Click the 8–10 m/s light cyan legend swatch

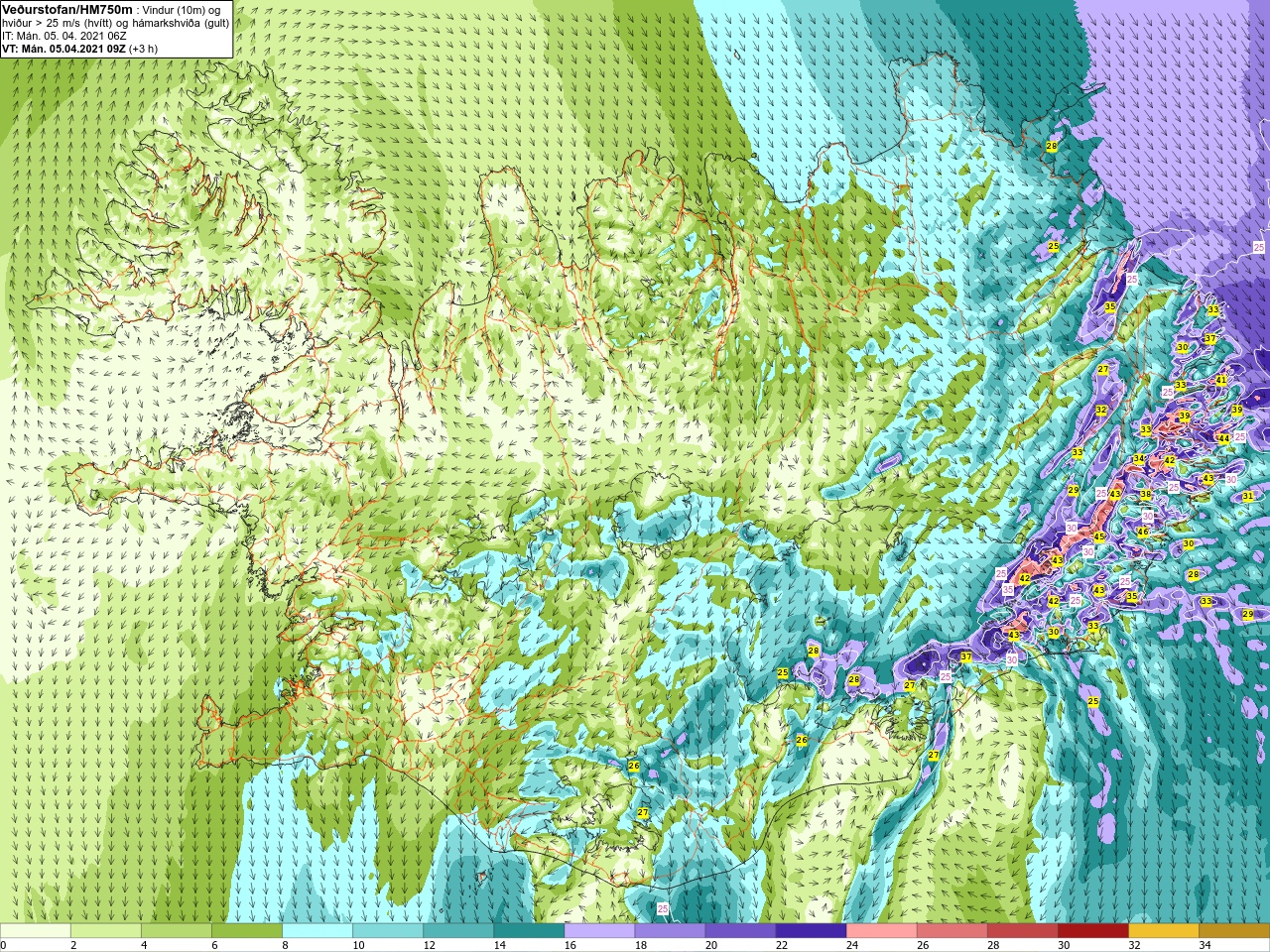(317, 931)
